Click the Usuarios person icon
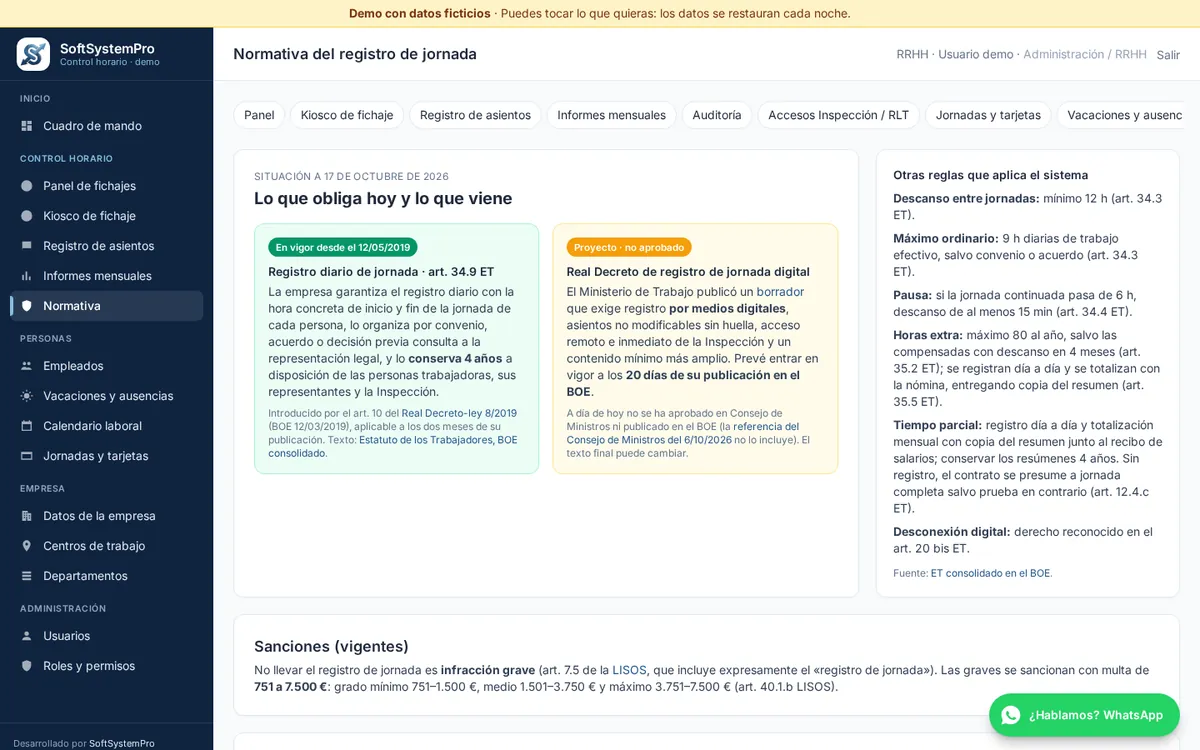This screenshot has height=750, width=1200. click(27, 636)
